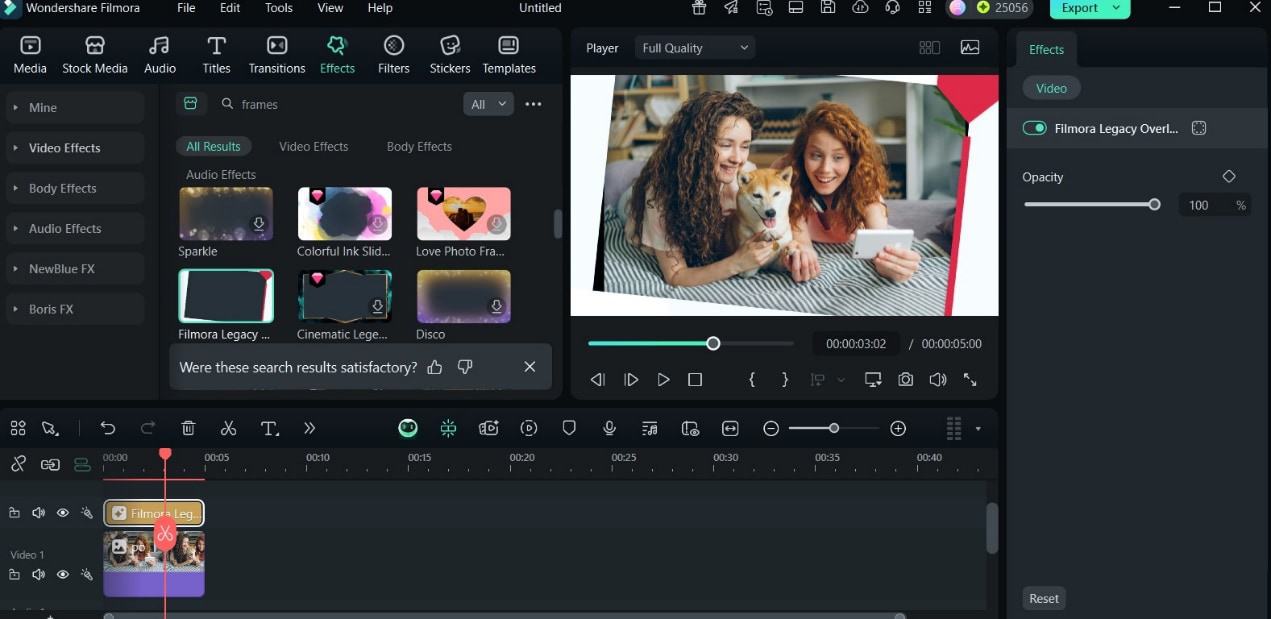Viewport: 1271px width, 619px height.
Task: Expand the NewBlue FX category
Action: pyautogui.click(x=75, y=269)
